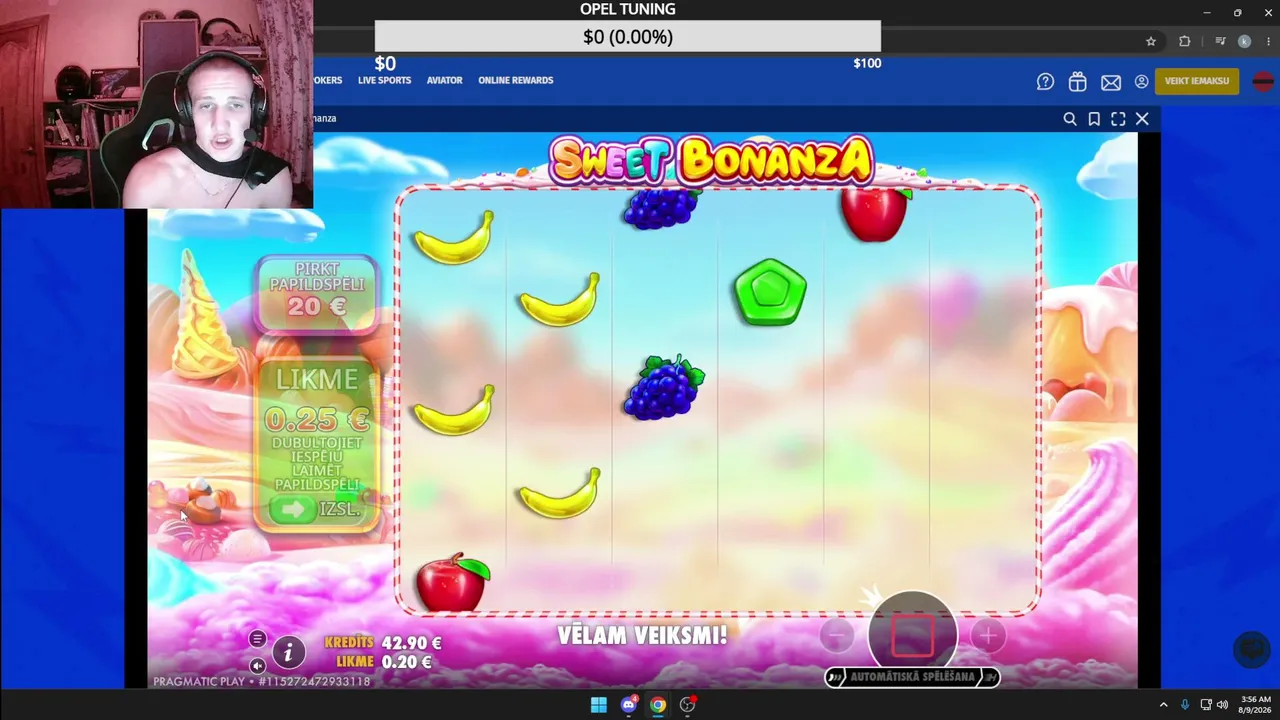Open the Chrome extensions puzzle icon

[x=1185, y=41]
